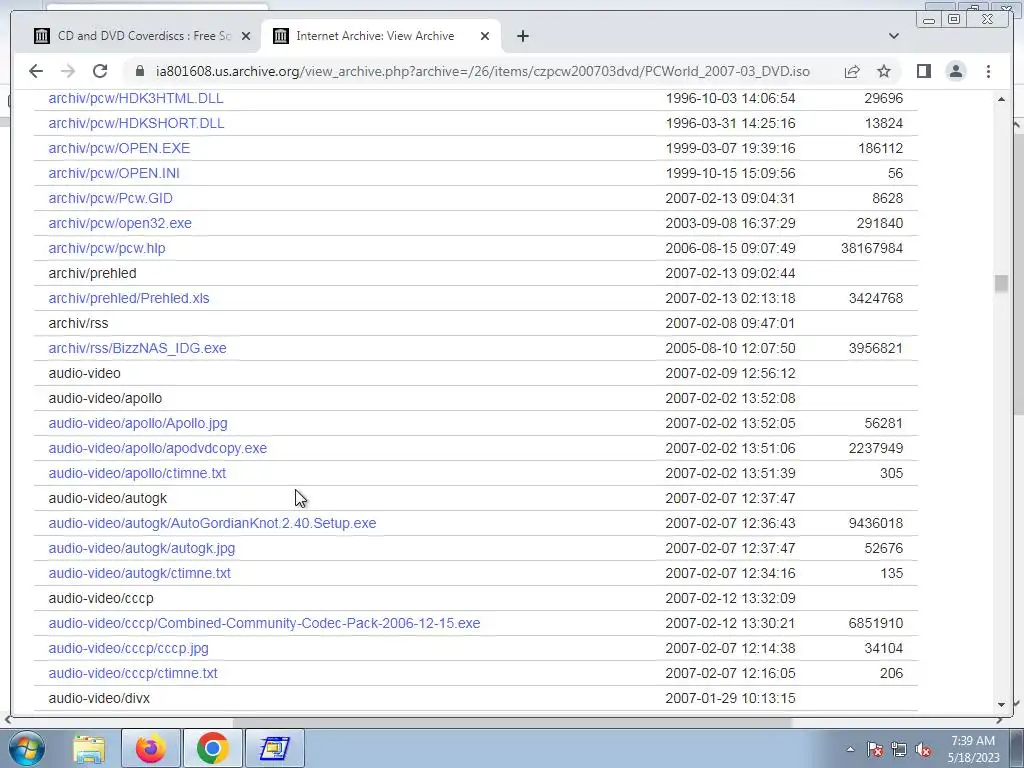Open archiv/pcw/OPEN.INI file link
The height and width of the screenshot is (768, 1024).
[114, 173]
